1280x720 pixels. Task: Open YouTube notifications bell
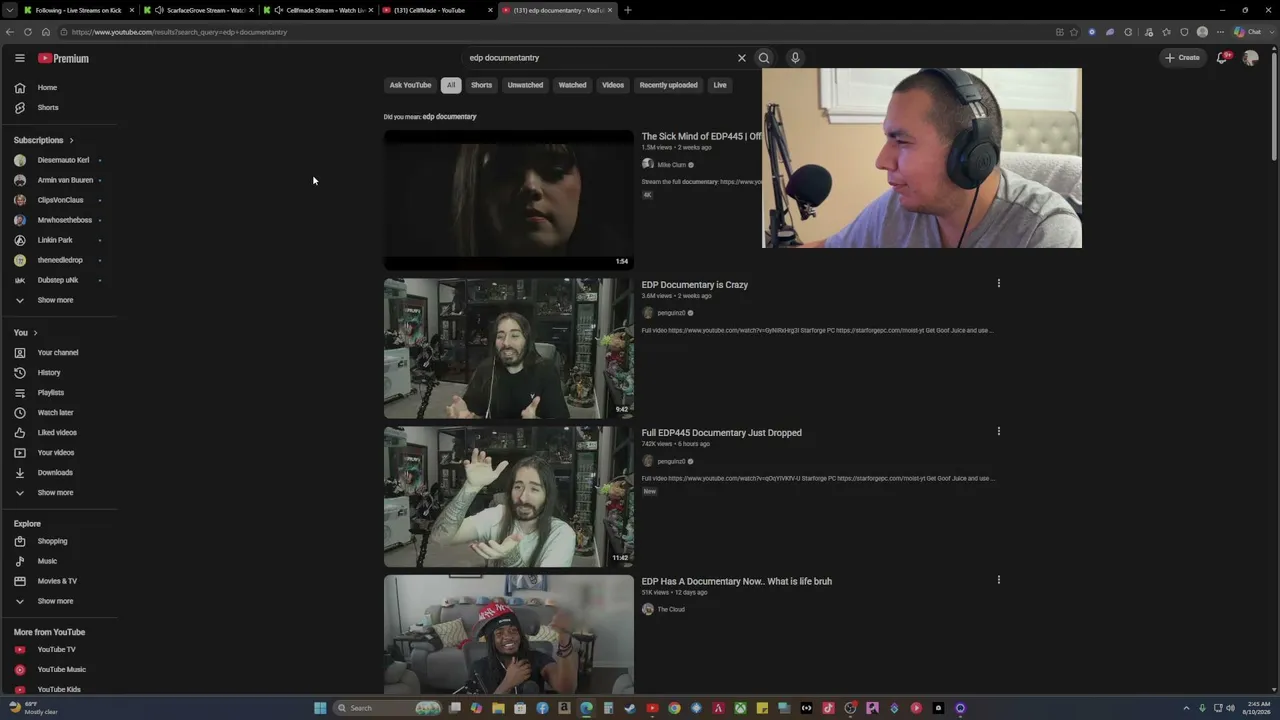[x=1222, y=58]
